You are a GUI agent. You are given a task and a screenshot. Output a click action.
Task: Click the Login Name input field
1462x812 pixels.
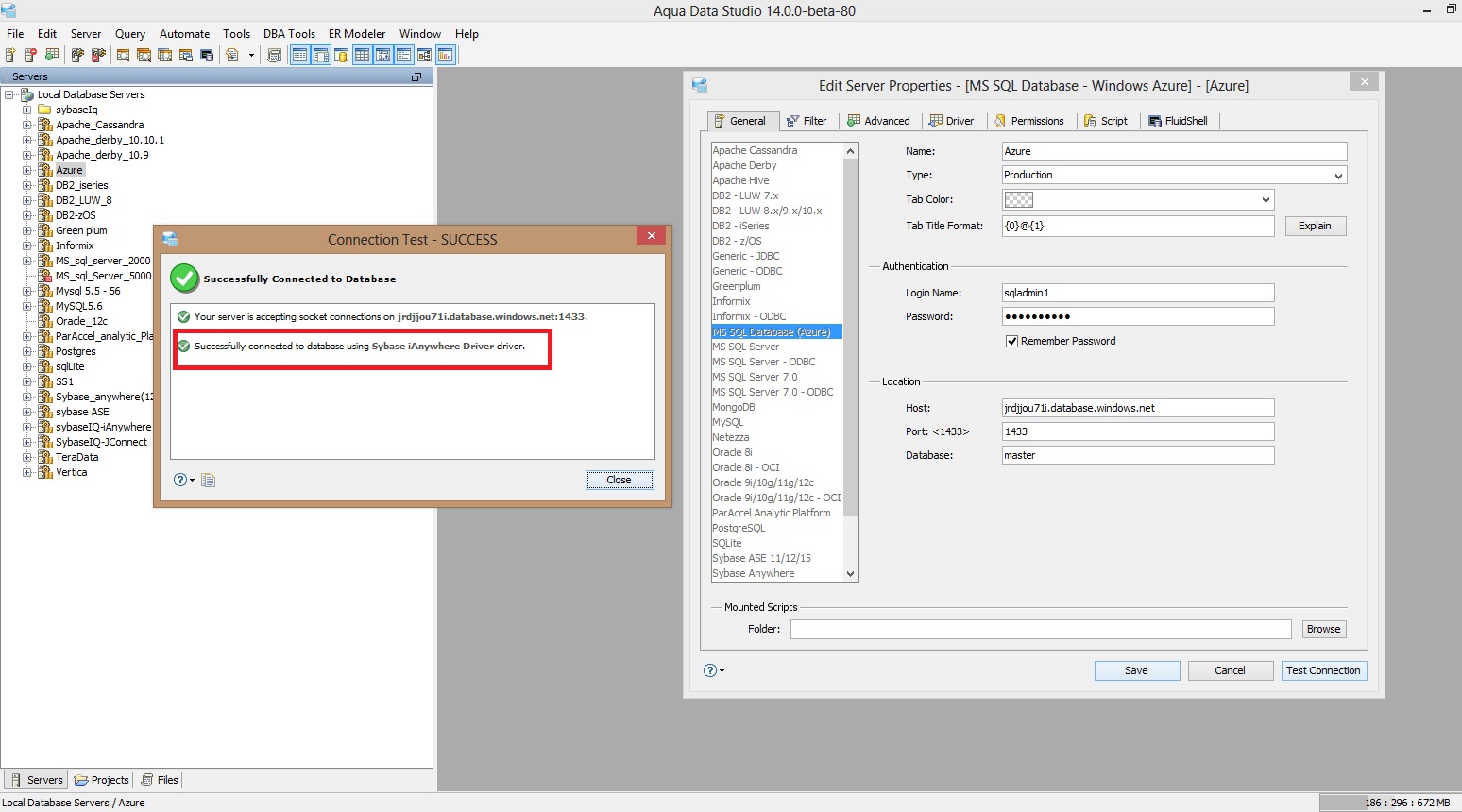[x=1138, y=293]
